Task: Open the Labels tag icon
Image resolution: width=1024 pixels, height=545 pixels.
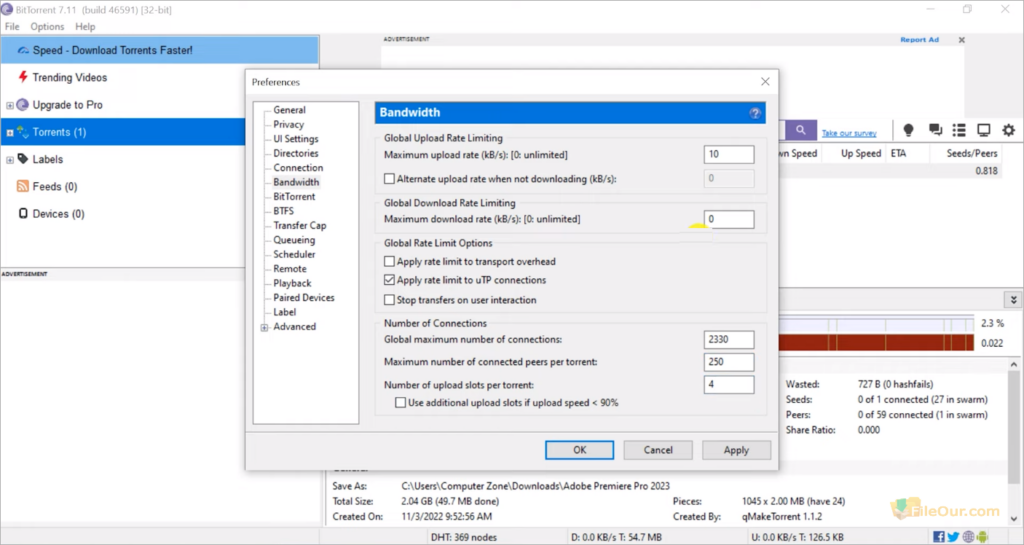Action: click(23, 159)
